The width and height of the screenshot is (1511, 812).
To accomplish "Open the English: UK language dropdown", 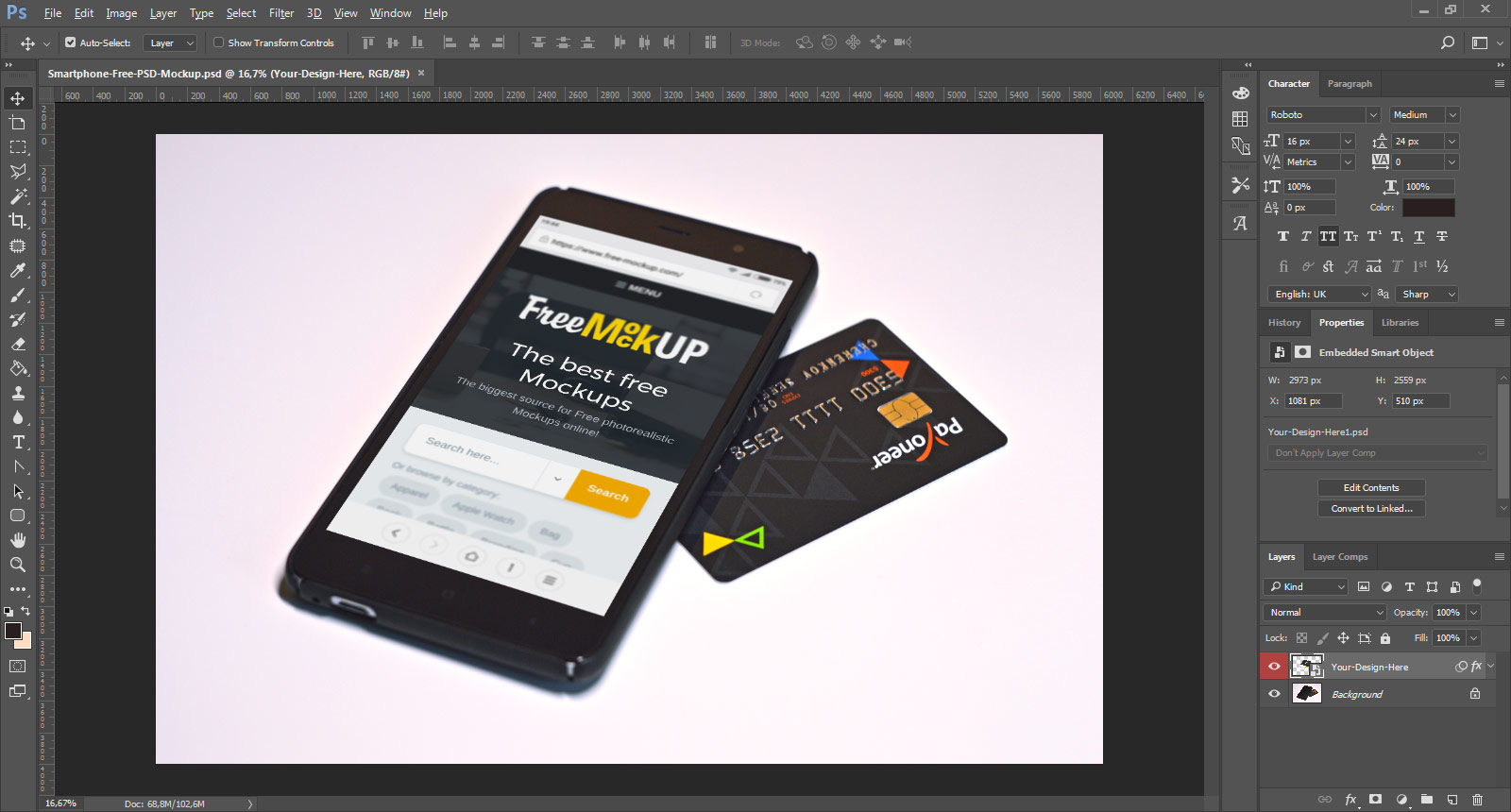I will pos(1318,295).
